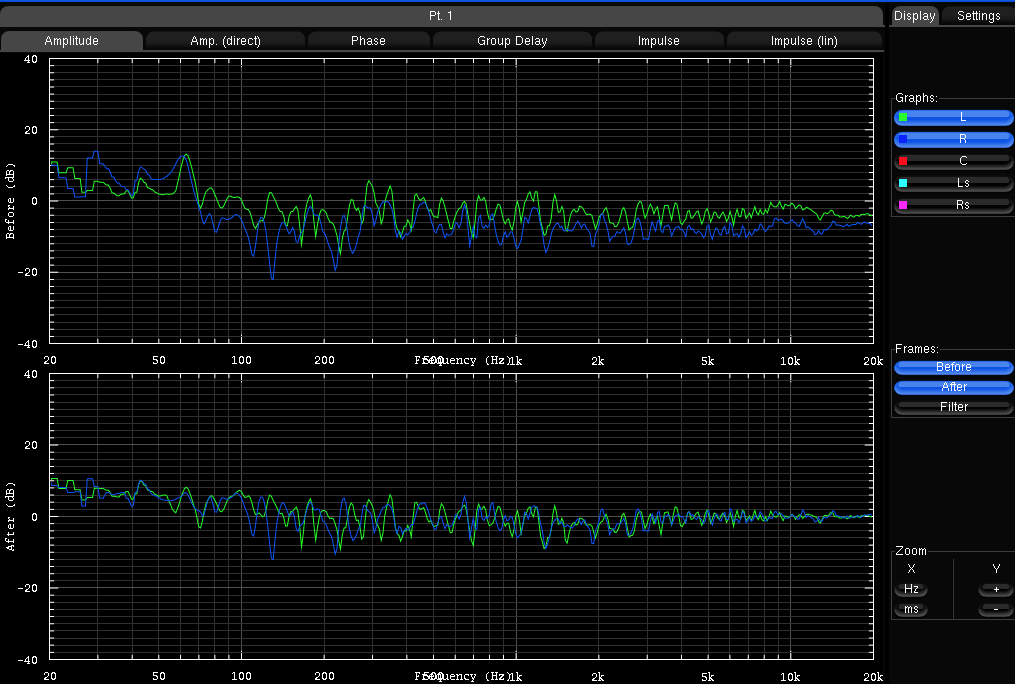1015x684 pixels.
Task: Switch to the Phase tab
Action: tap(368, 41)
